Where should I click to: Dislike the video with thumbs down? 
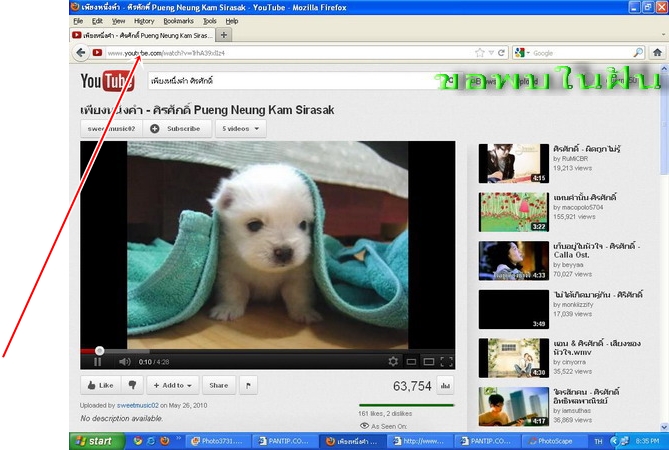(x=132, y=385)
